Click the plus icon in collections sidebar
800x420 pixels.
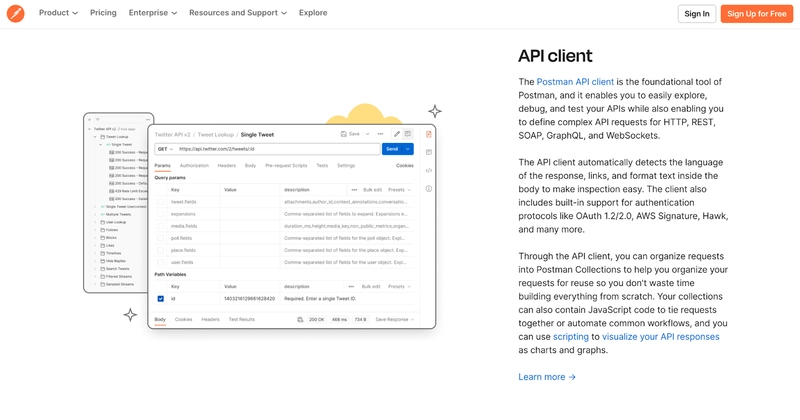[x=89, y=120]
